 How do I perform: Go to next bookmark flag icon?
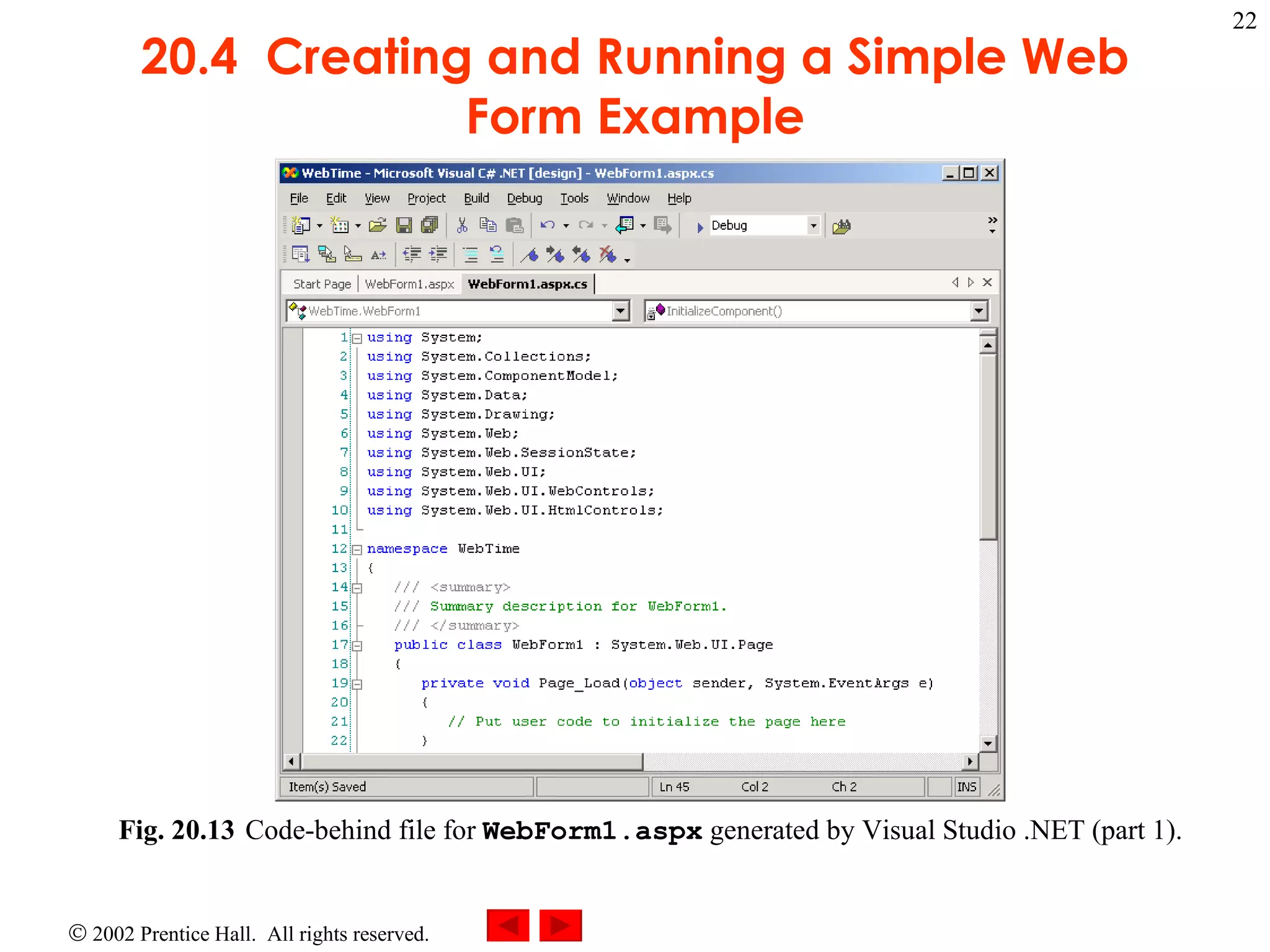[556, 255]
